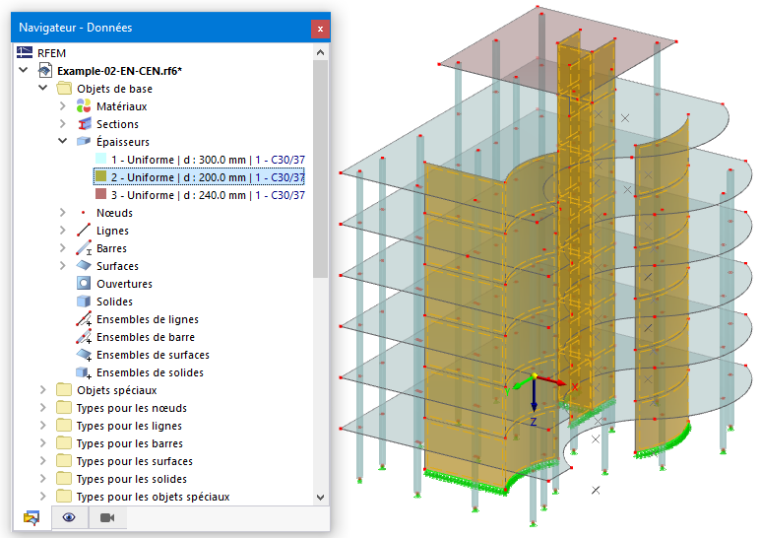Click the Ensembles de lignes icon
Image resolution: width=760 pixels, height=538 pixels.
click(84, 319)
